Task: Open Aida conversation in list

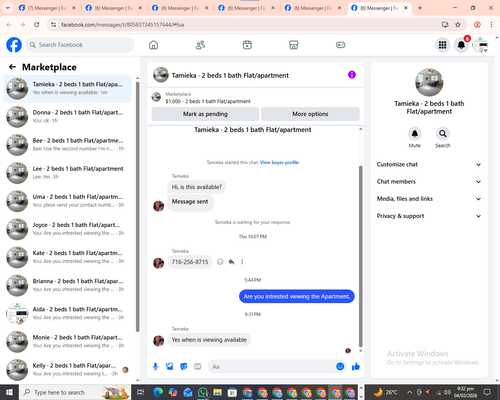Action: 67,313
